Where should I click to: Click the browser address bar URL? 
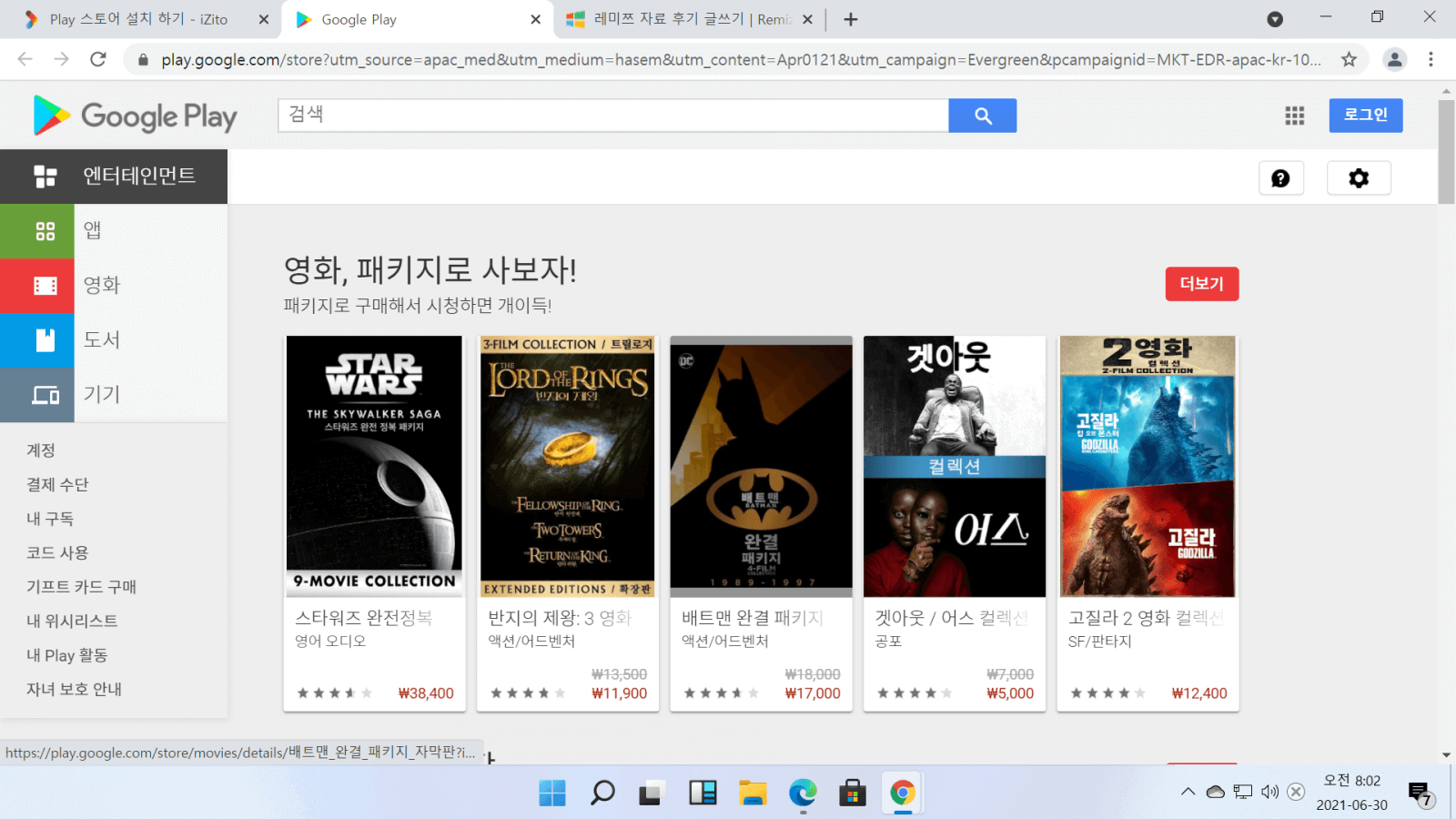(x=741, y=59)
